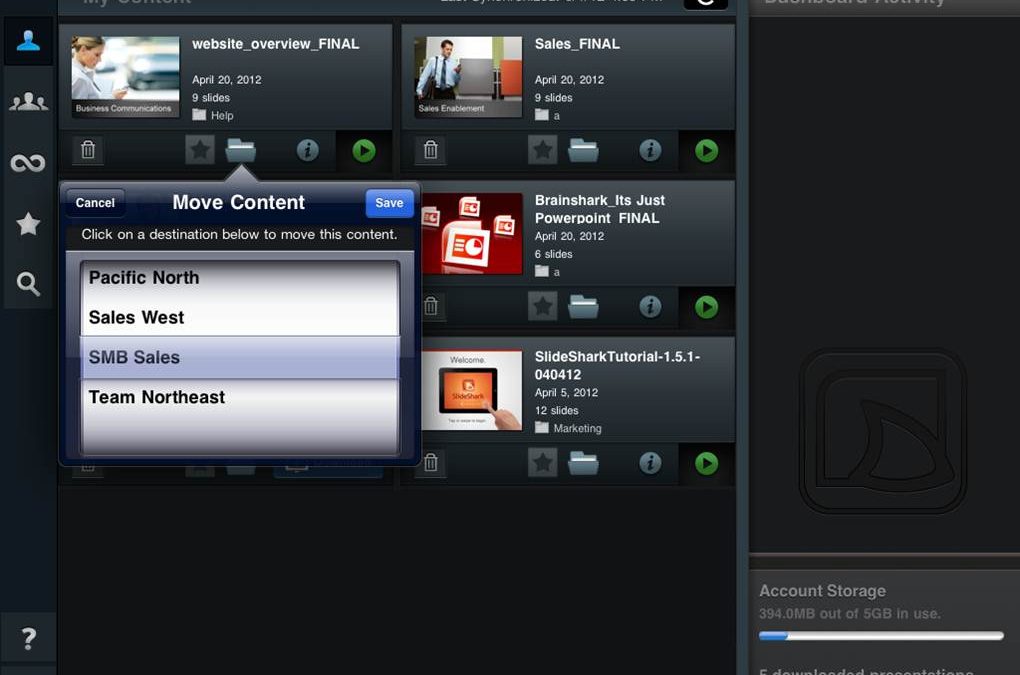The height and width of the screenshot is (675, 1020).
Task: Delete SlideSharkTutorial-1.5.1 with trash icon
Action: point(431,463)
